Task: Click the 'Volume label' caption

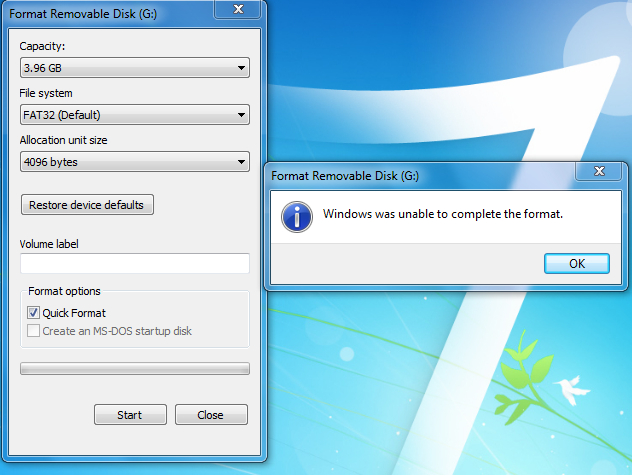Action: click(49, 244)
